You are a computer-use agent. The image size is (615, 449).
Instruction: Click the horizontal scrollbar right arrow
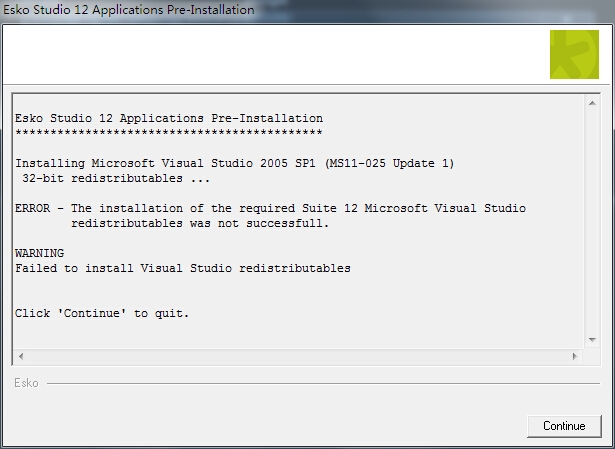[574, 356]
